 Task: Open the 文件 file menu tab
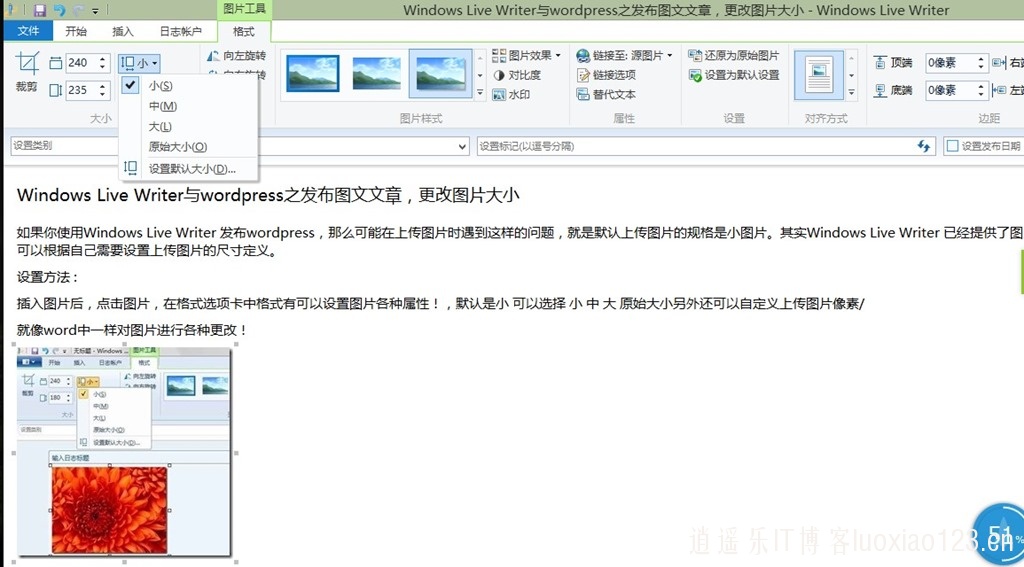point(28,31)
